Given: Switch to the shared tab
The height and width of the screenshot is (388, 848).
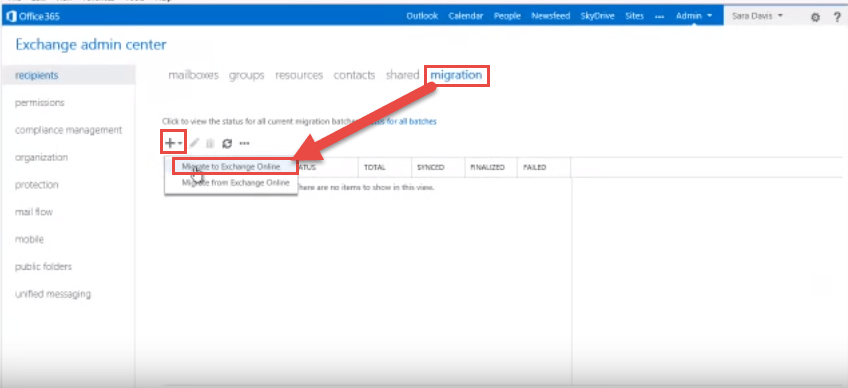Looking at the screenshot, I should click(x=402, y=75).
